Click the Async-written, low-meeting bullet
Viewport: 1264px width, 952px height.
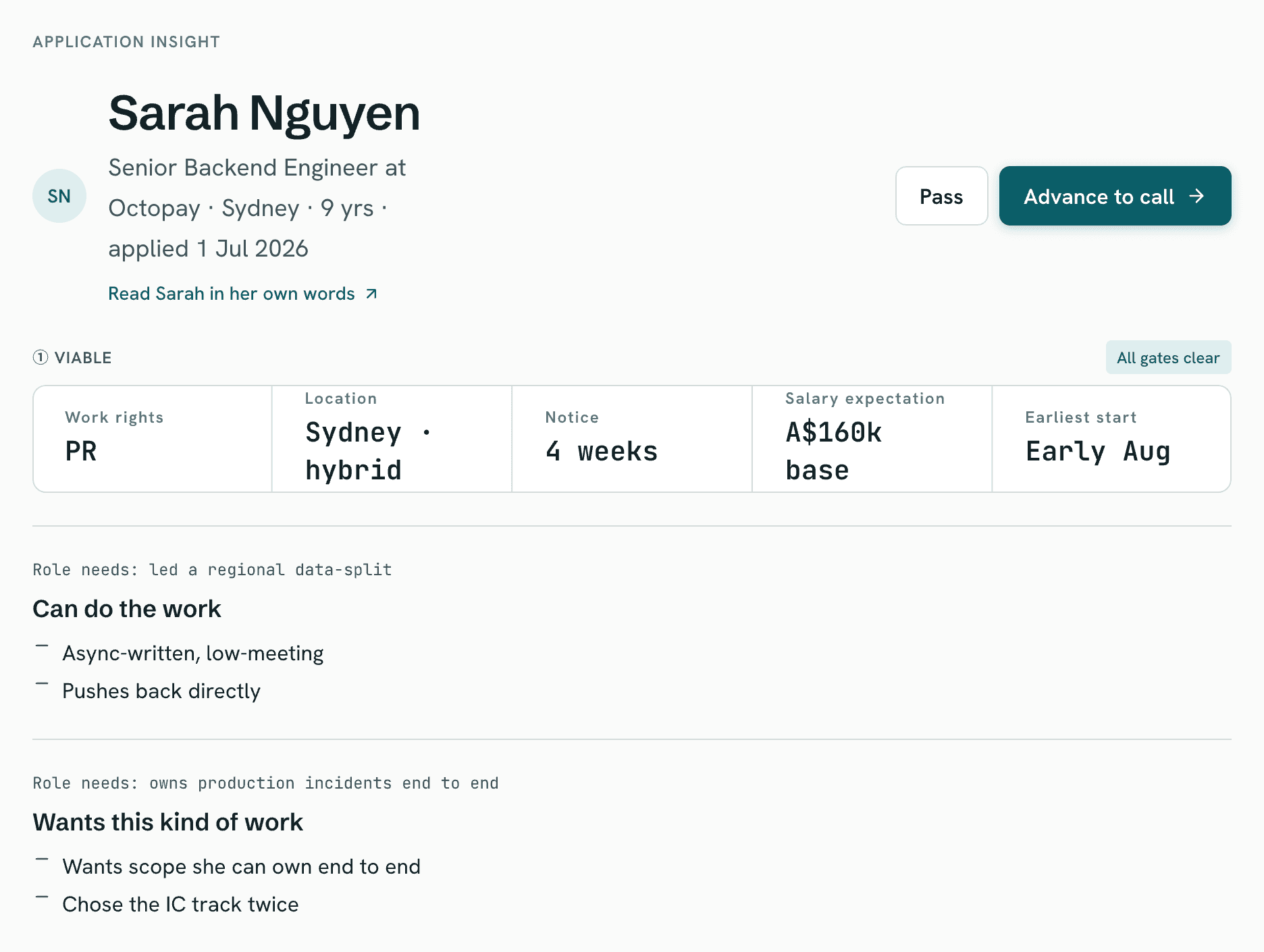pos(193,654)
